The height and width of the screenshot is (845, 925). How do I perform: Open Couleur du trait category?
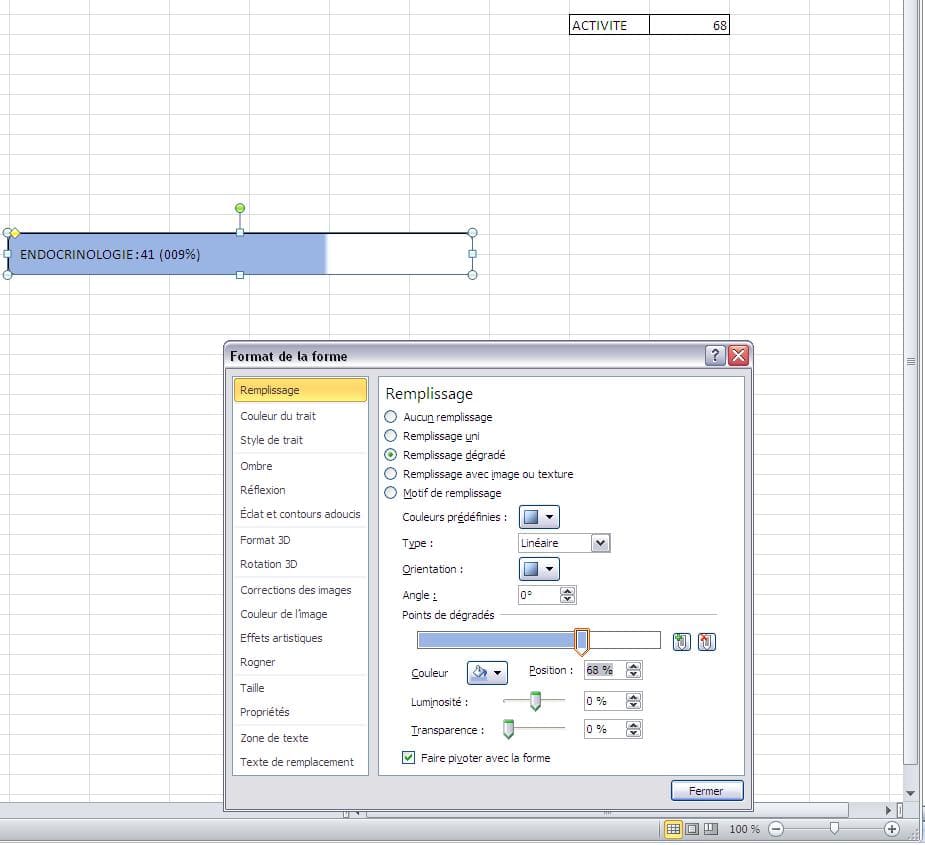click(278, 416)
